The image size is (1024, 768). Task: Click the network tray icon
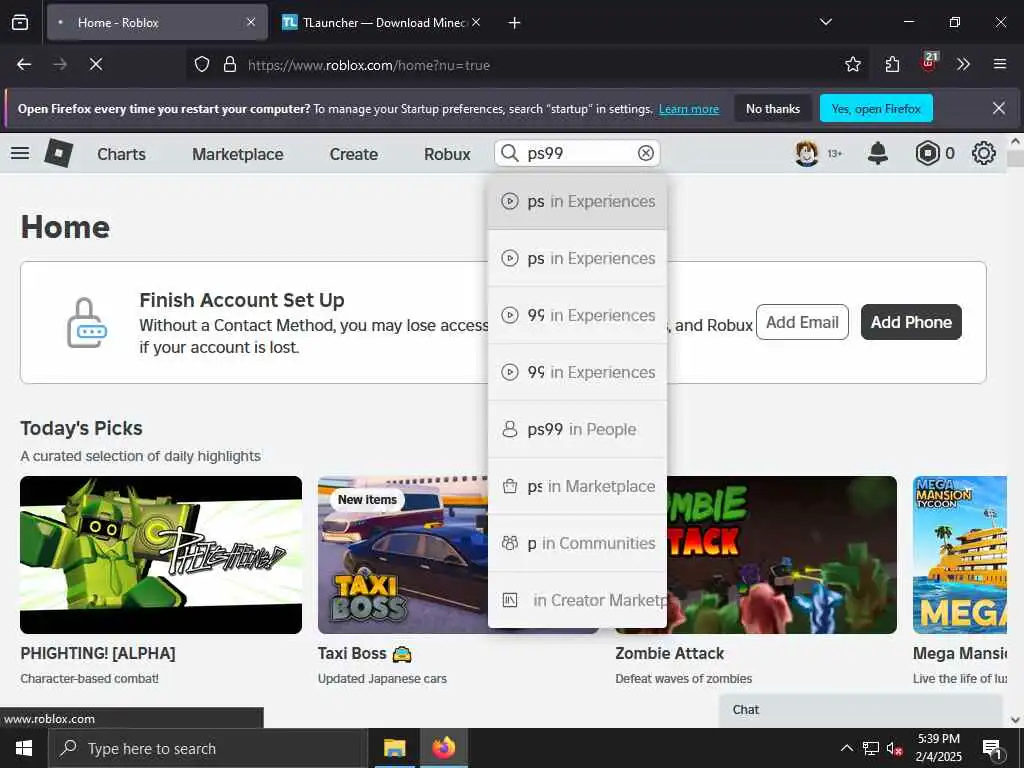pyautogui.click(x=871, y=748)
